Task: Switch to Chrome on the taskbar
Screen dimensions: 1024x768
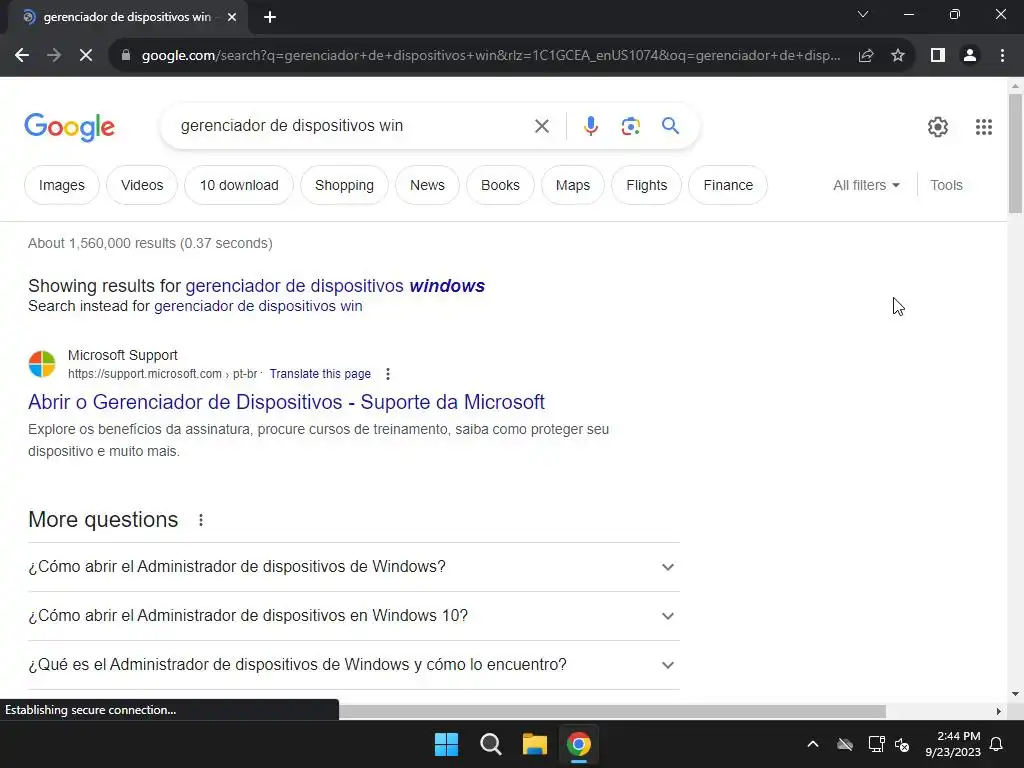Action: pyautogui.click(x=579, y=744)
